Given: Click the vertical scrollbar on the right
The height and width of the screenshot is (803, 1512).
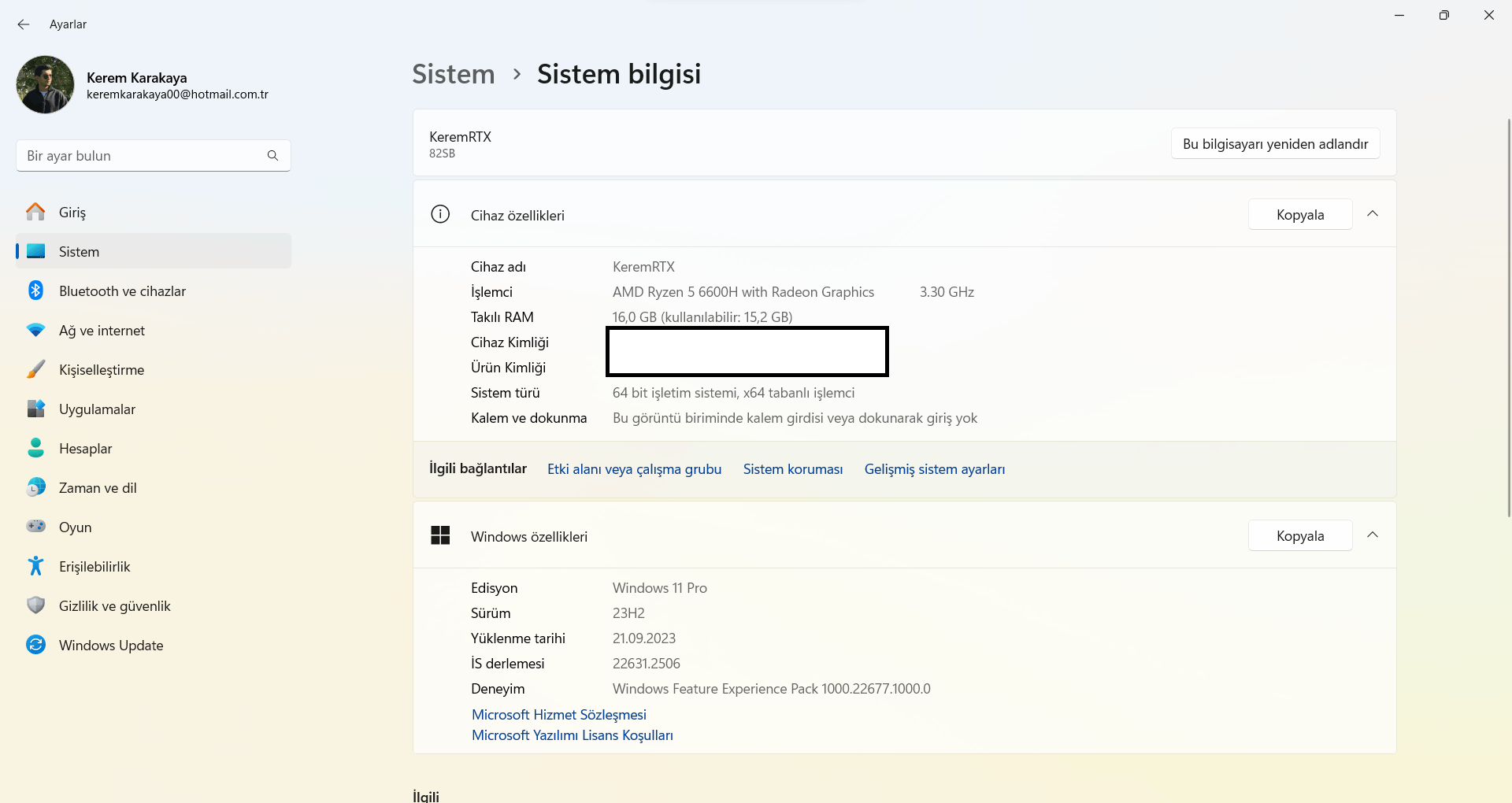Looking at the screenshot, I should [x=1508, y=318].
